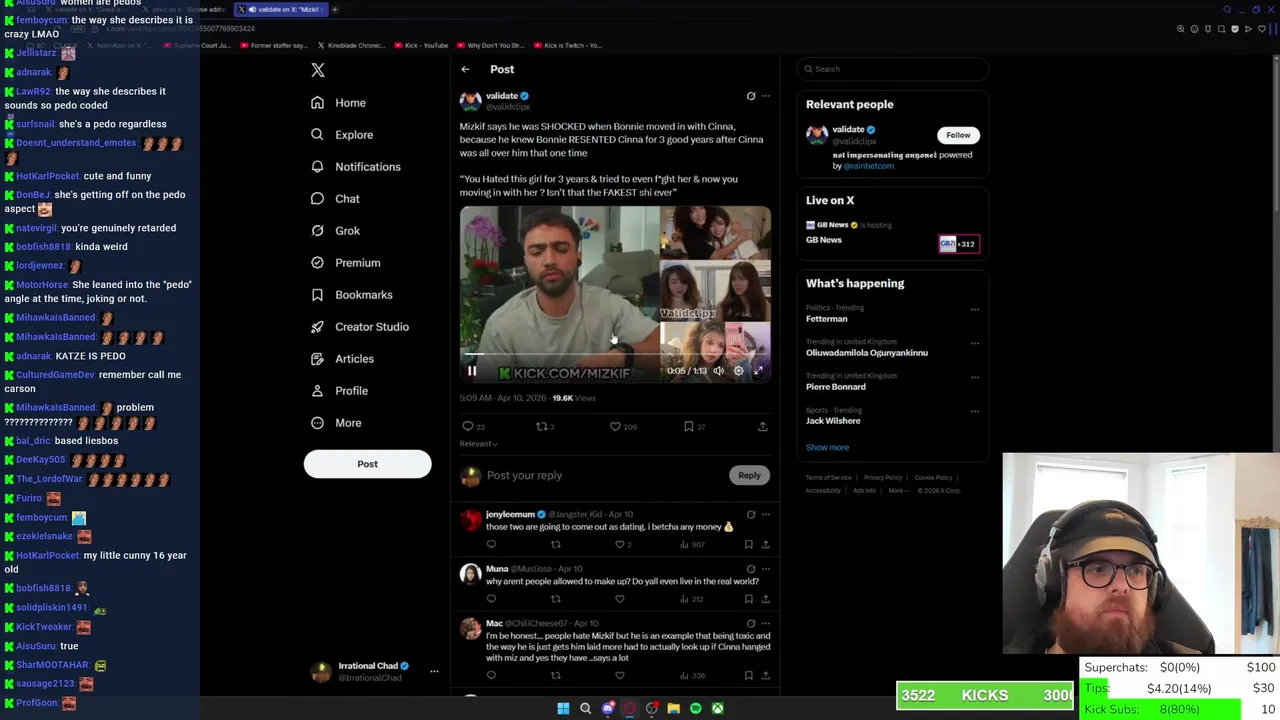Like Muna's reply
The width and height of the screenshot is (1280, 720).
(620, 599)
